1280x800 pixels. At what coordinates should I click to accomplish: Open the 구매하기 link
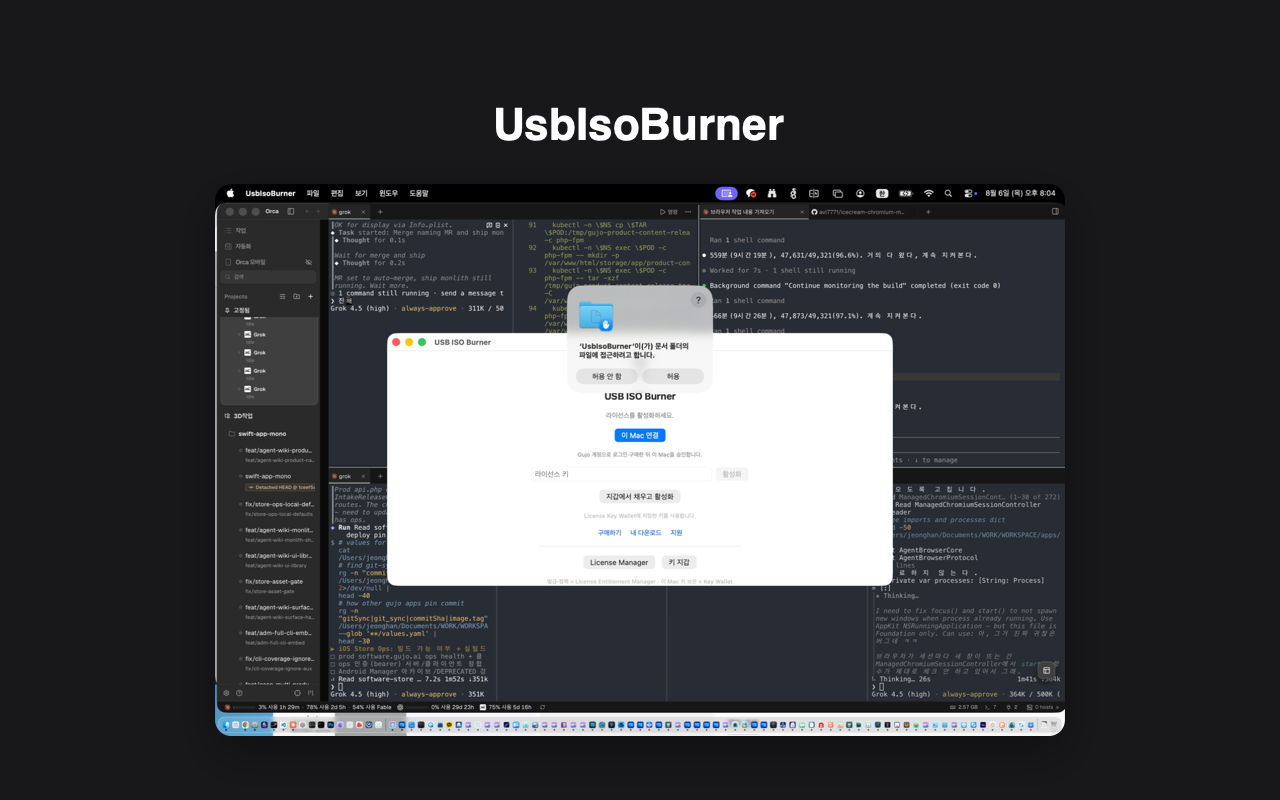pos(609,533)
